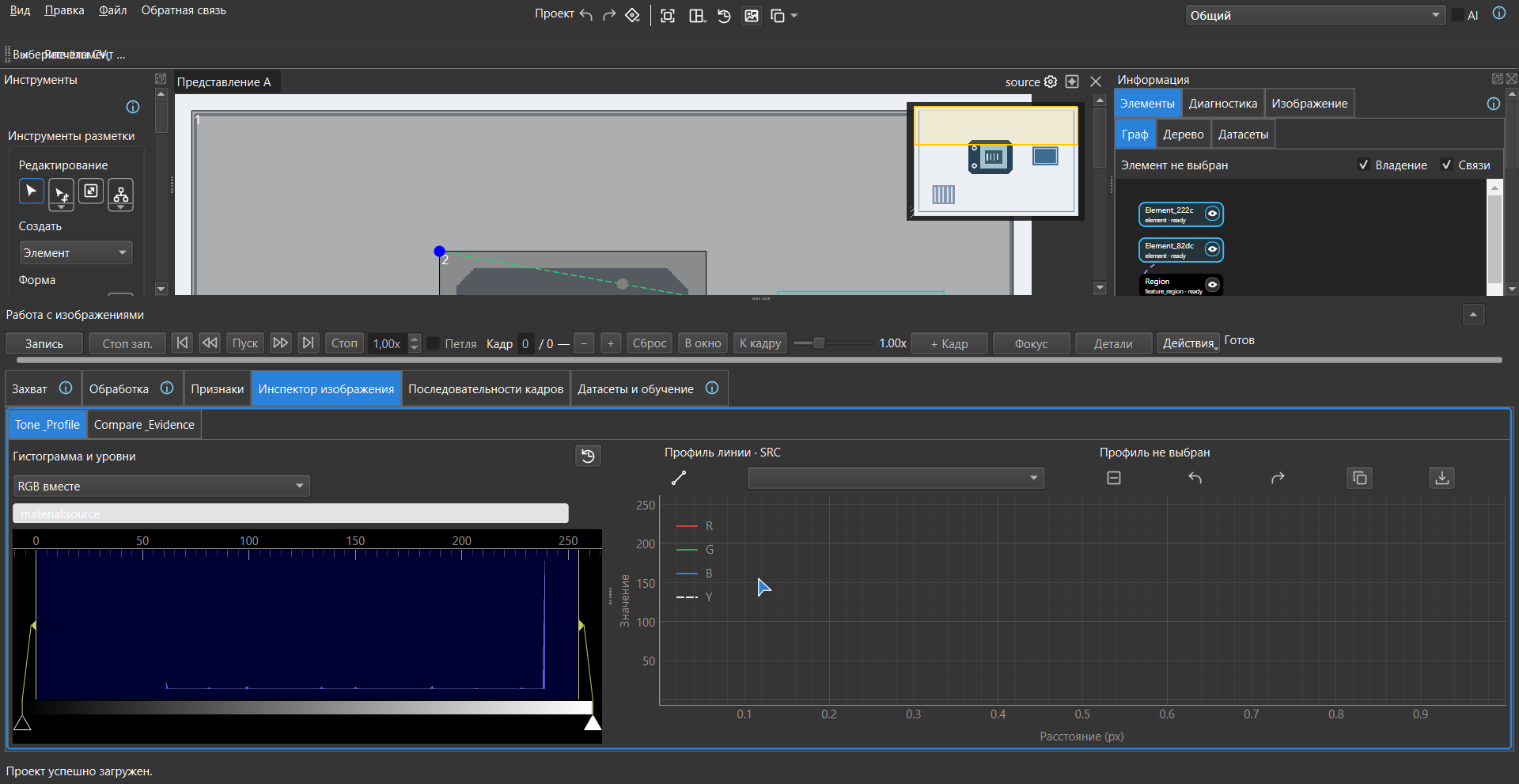
Task: Click the export profile download icon
Action: (x=1442, y=478)
